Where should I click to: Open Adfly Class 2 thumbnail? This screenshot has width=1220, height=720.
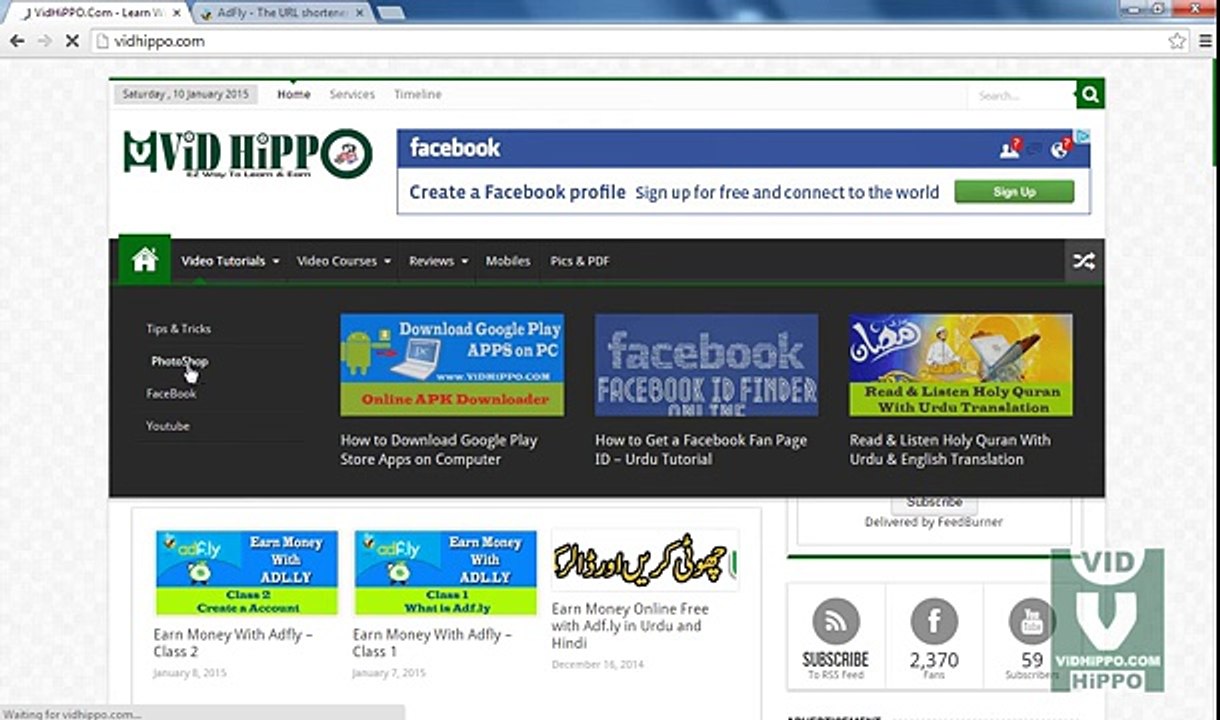(x=246, y=573)
